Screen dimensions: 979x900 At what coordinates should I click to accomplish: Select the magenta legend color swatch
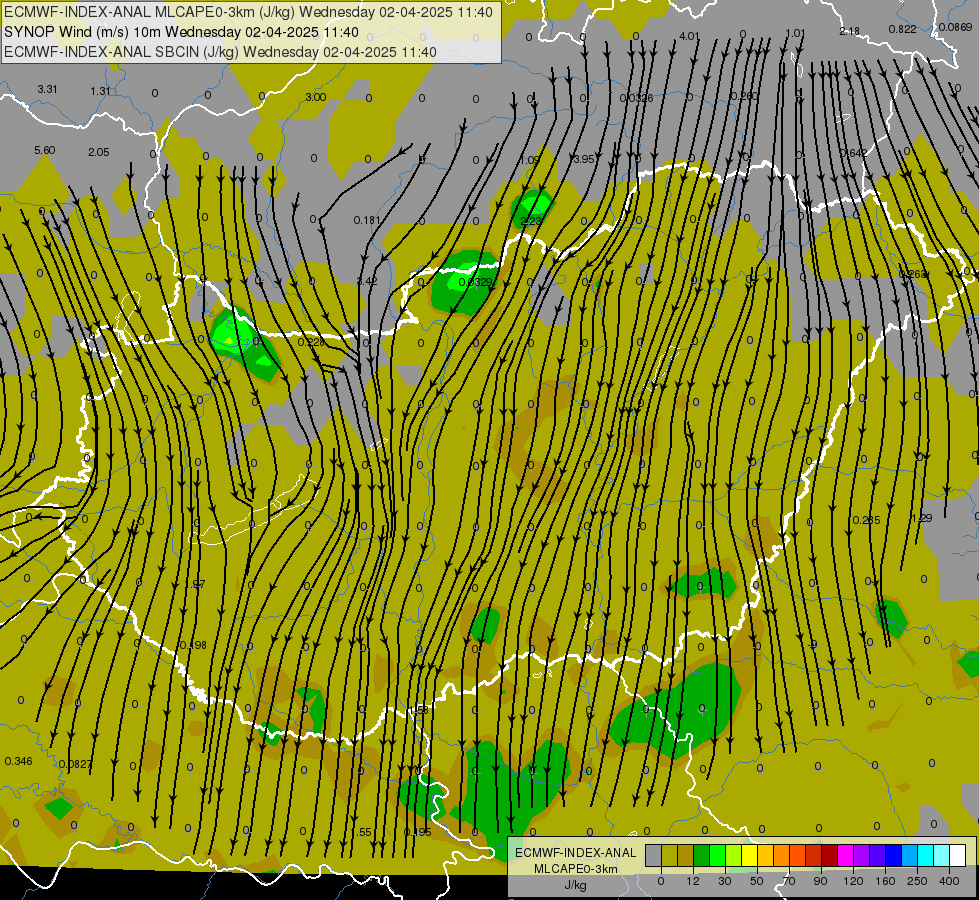pyautogui.click(x=845, y=855)
